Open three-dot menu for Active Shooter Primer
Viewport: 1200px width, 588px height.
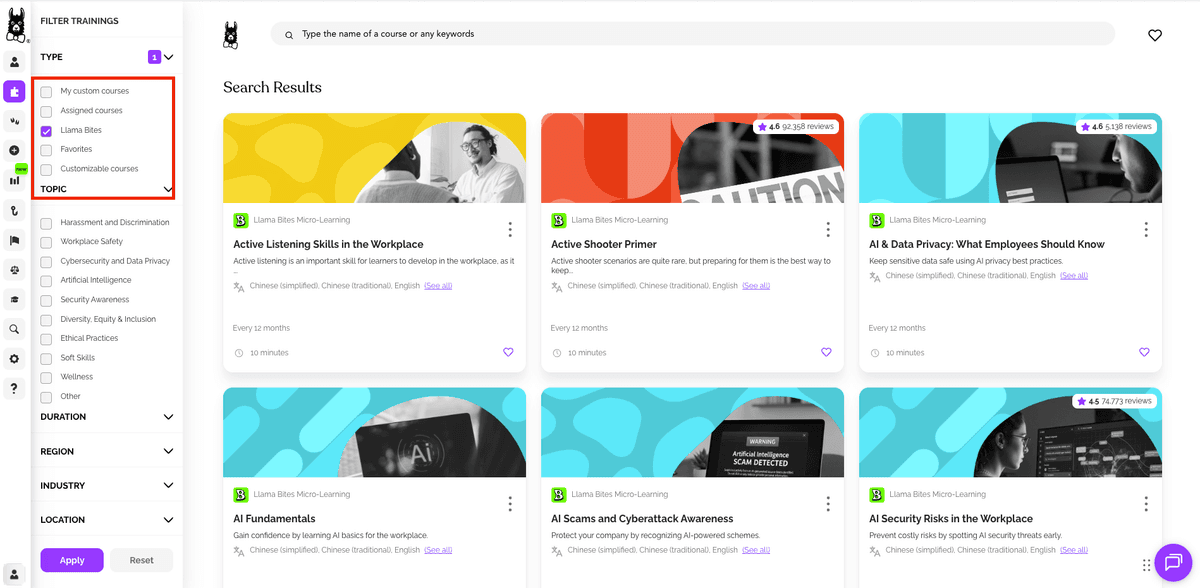[828, 230]
